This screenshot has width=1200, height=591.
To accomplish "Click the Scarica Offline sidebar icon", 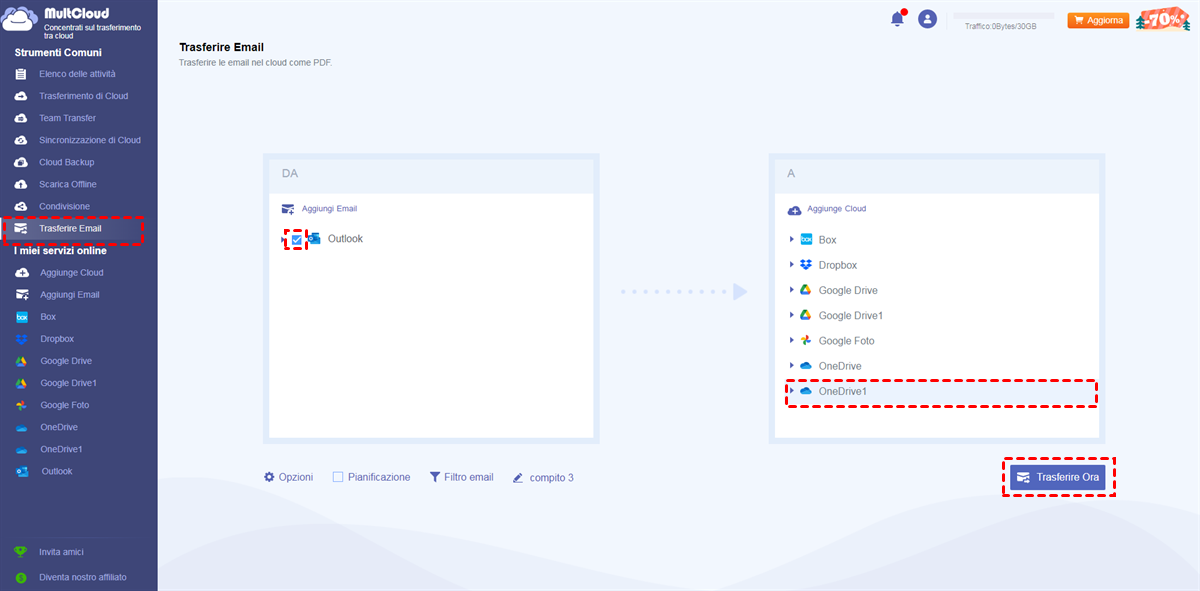I will coord(21,184).
